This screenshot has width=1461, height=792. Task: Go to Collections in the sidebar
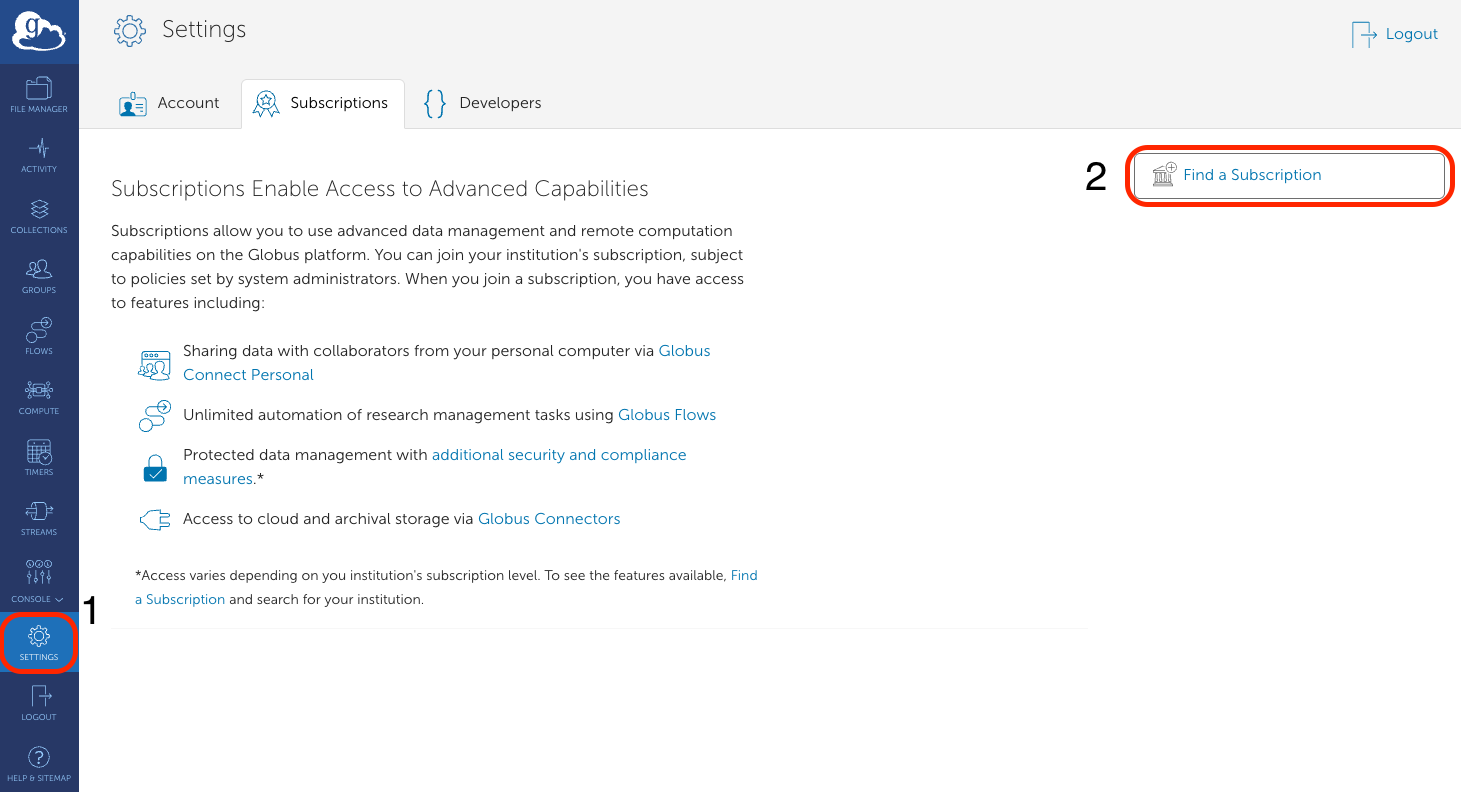(39, 216)
